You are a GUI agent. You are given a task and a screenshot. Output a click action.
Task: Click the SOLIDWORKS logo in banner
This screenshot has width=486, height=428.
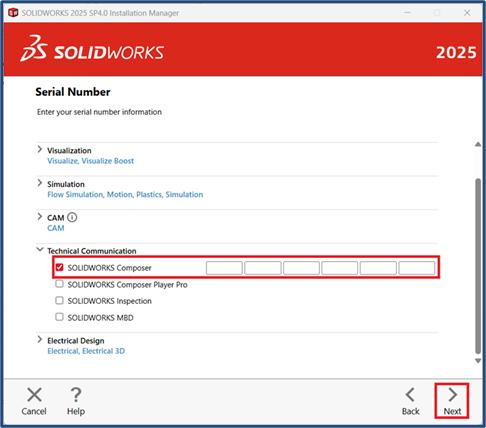tap(92, 49)
